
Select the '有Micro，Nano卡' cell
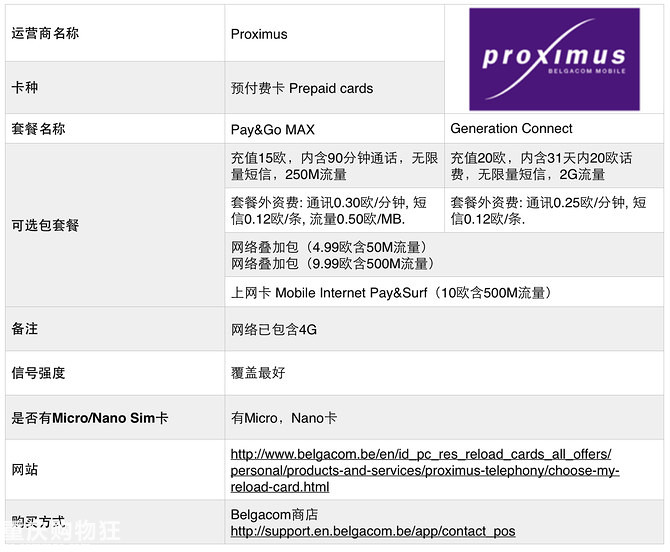pos(444,417)
